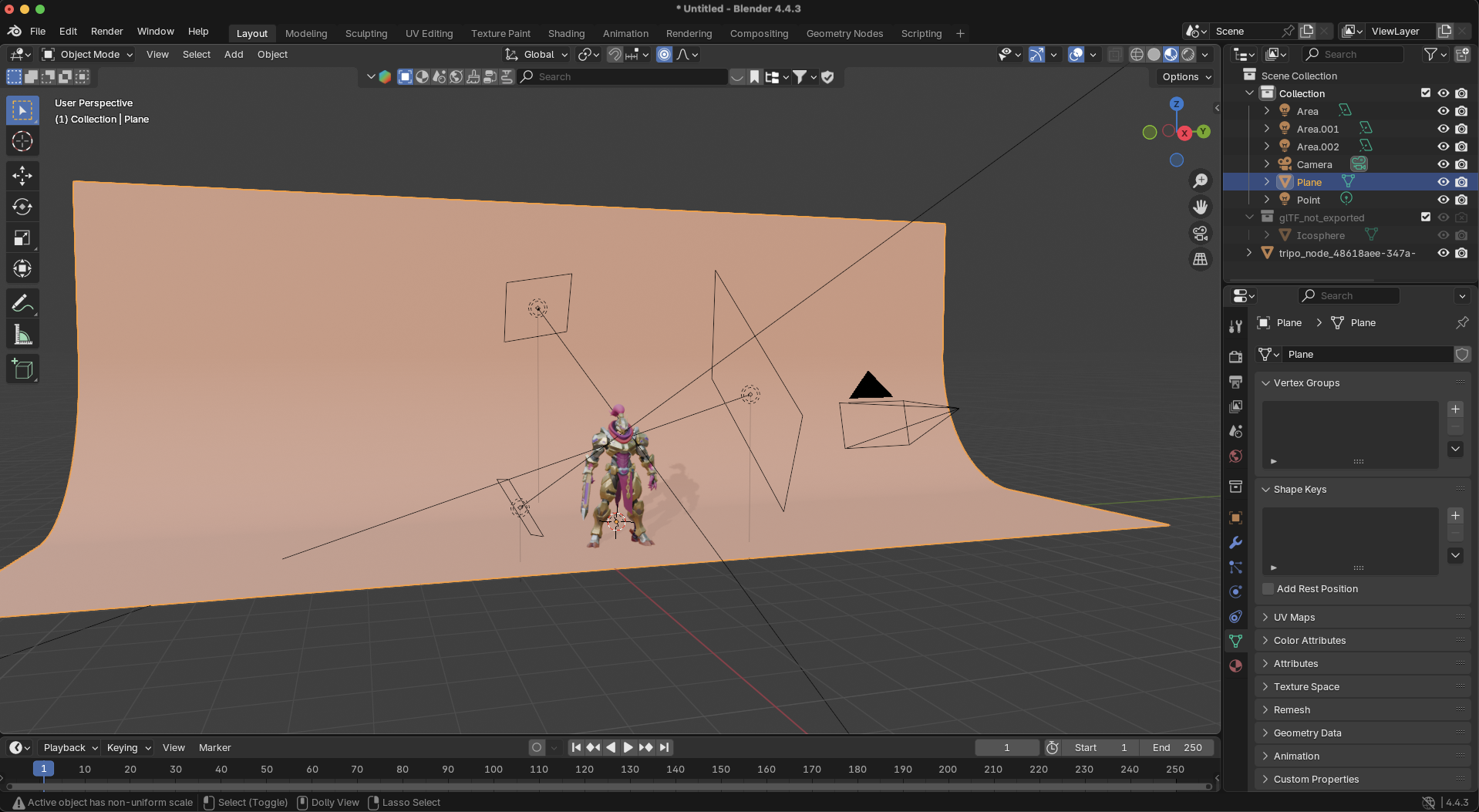Viewport: 1479px width, 812px height.
Task: Select the Rotate tool
Action: pos(22,206)
